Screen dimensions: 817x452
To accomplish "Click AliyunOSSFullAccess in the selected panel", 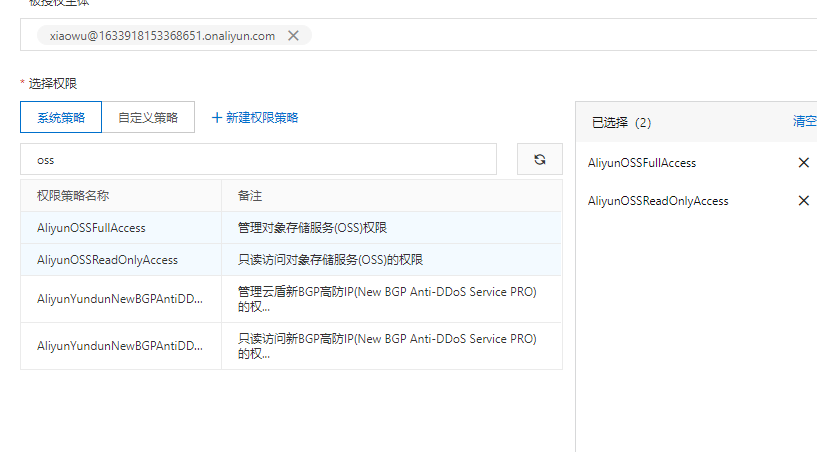I will click(642, 163).
